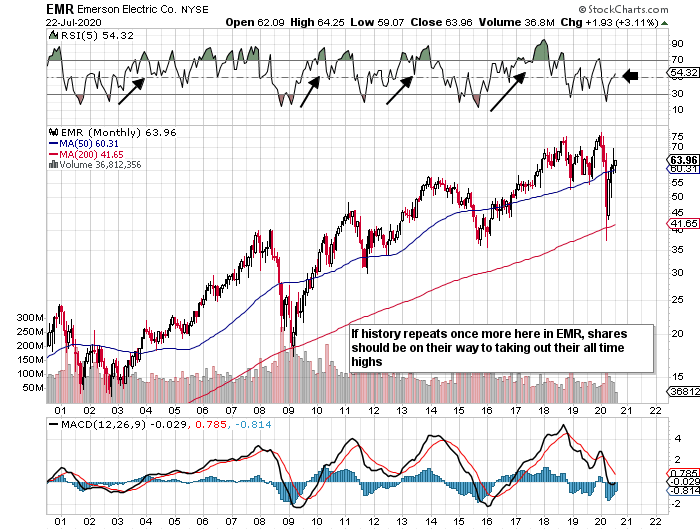
Task: Click the 4 level on the MACD axis
Action: [x=678, y=438]
